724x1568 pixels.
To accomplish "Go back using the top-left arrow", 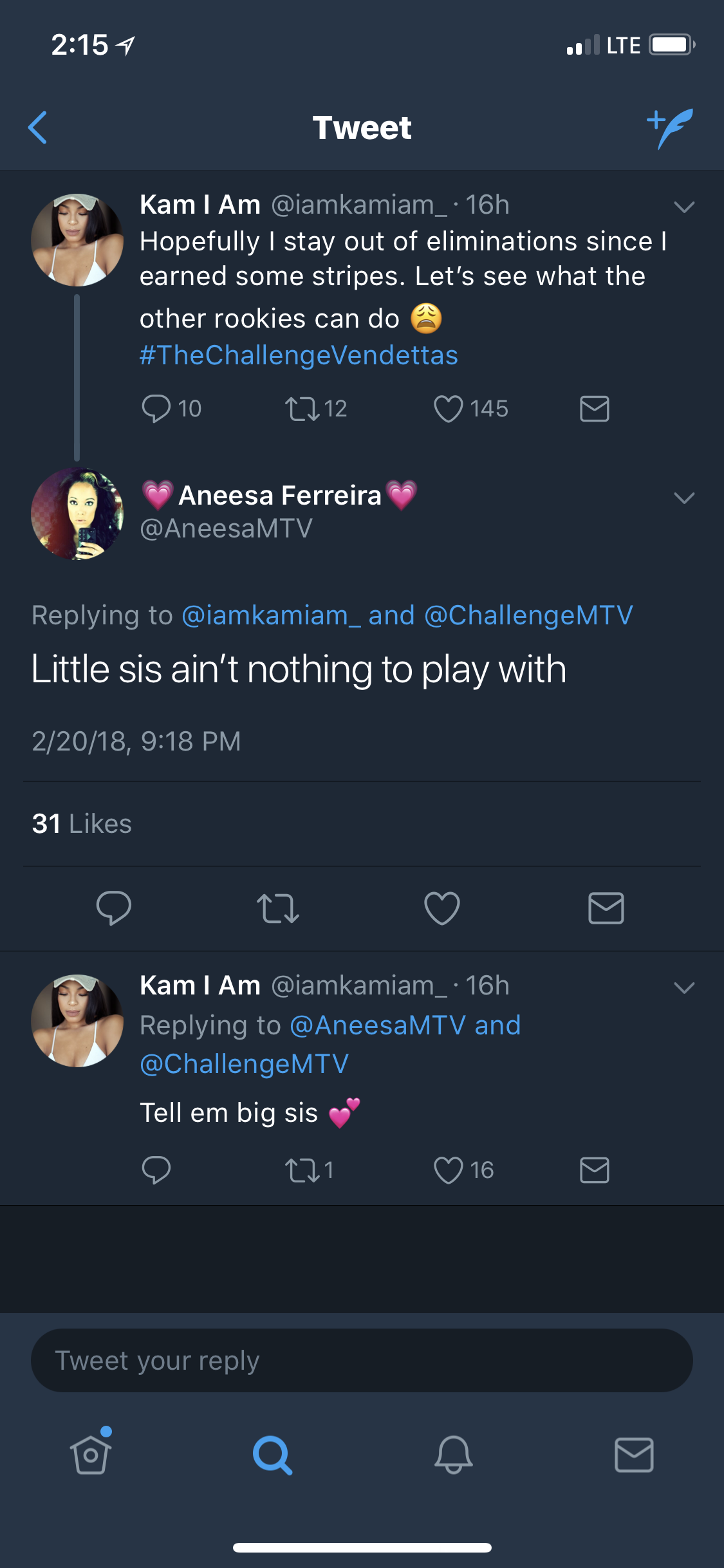I will 38,127.
